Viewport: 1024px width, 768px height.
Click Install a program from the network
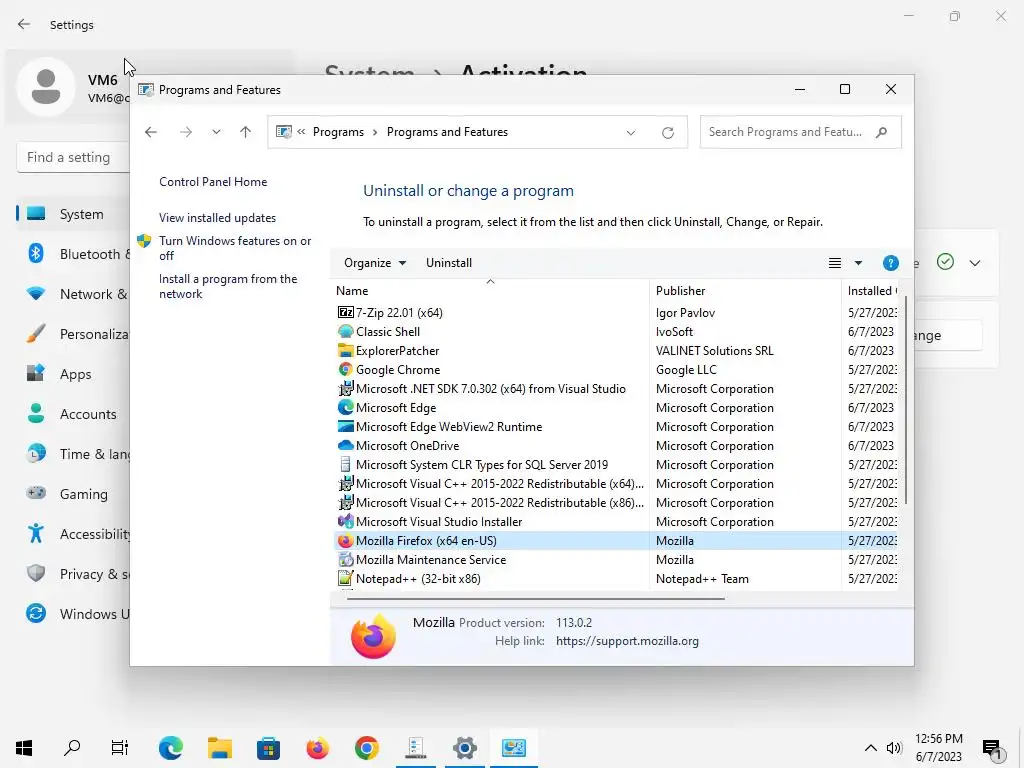coord(228,286)
